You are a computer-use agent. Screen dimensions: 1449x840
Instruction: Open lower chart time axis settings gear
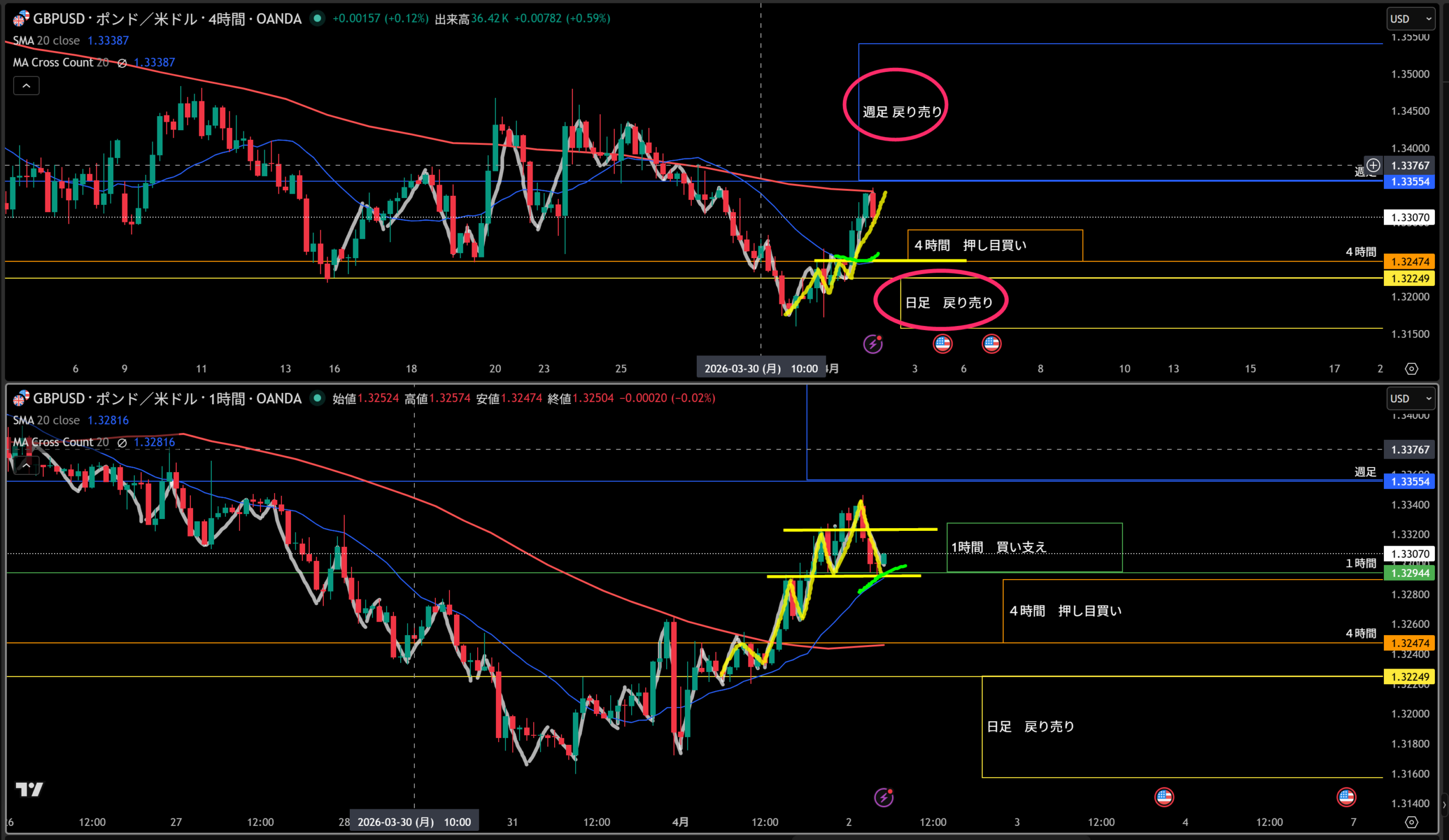coord(1412,822)
